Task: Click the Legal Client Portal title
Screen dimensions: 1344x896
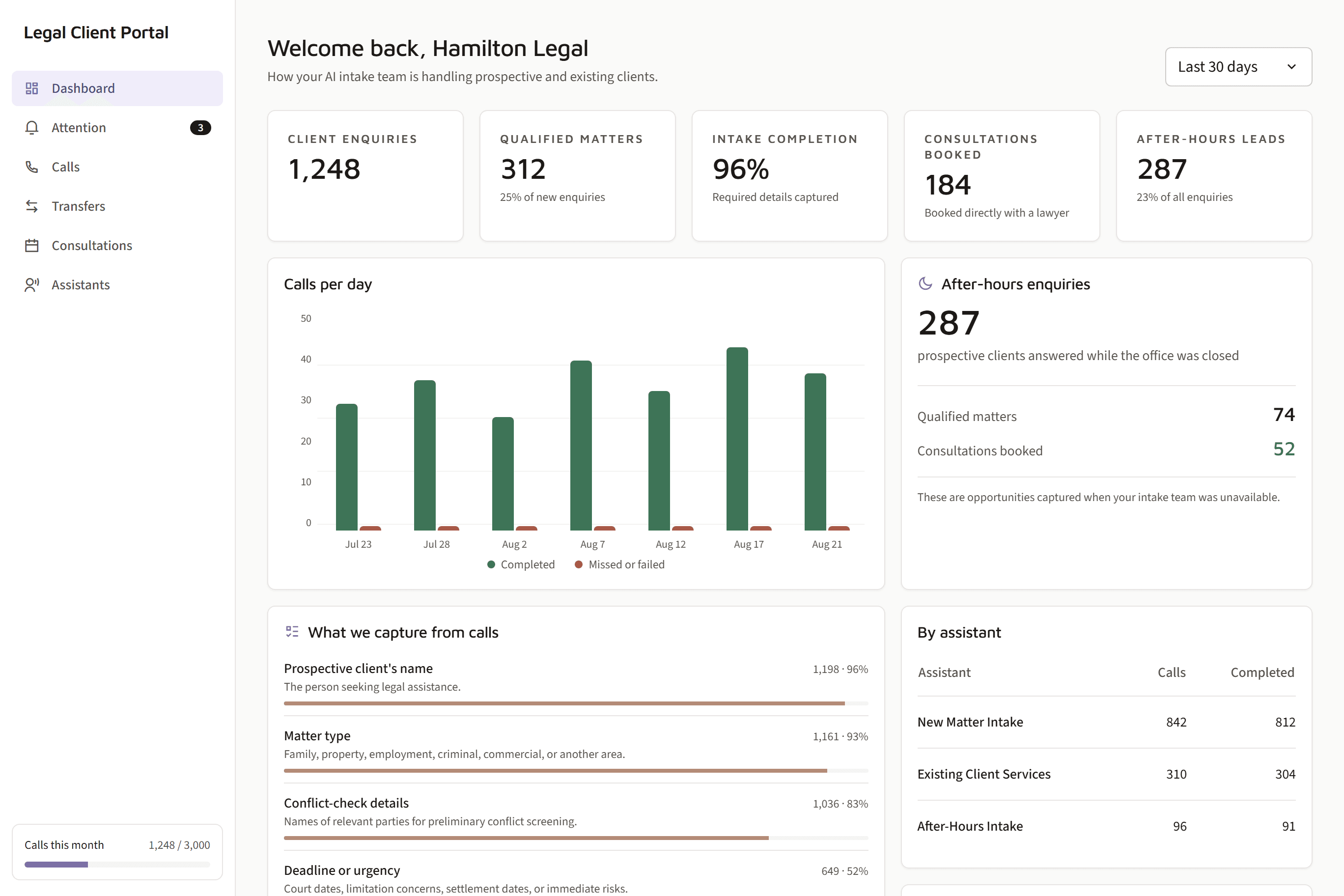Action: click(96, 32)
